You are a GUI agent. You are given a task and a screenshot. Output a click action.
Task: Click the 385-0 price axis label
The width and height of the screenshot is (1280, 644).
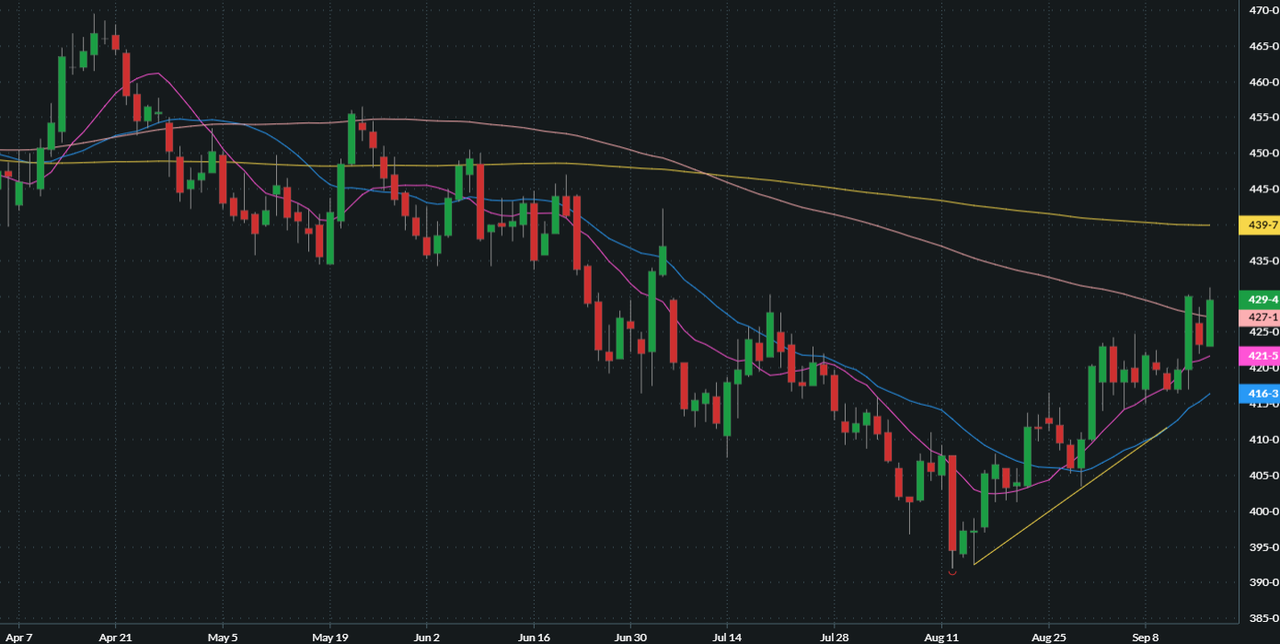(1264, 618)
